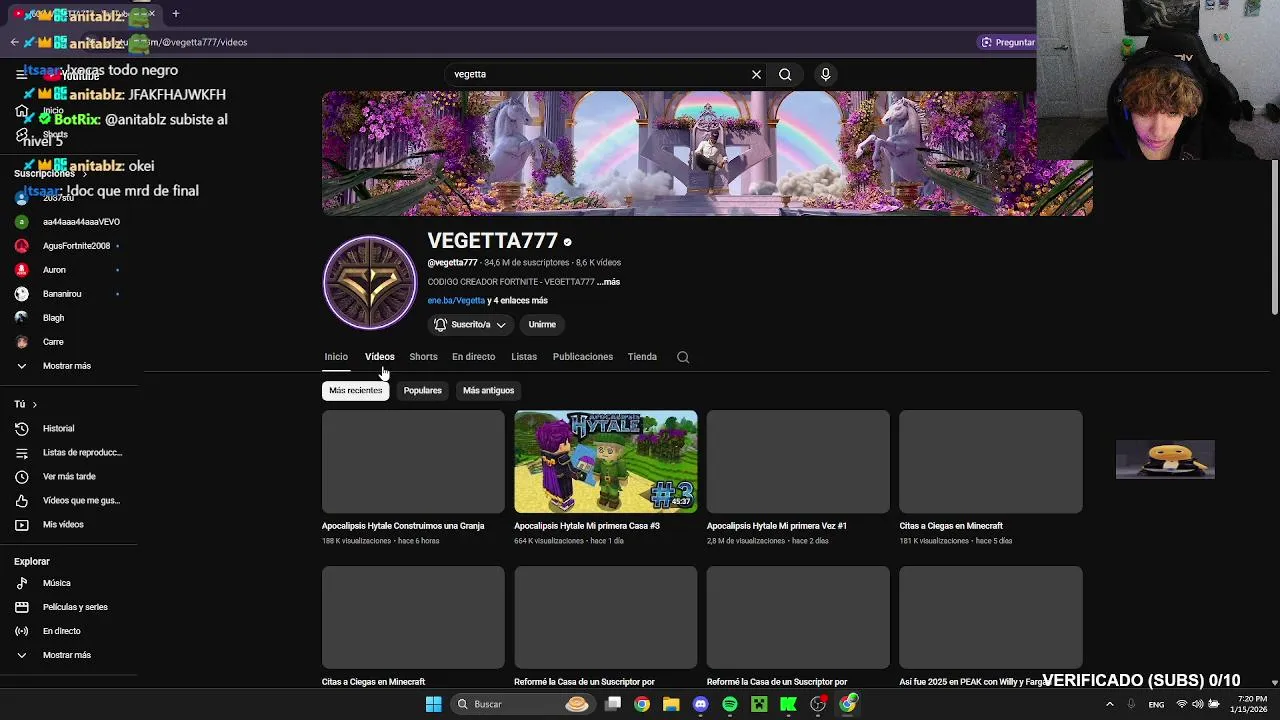Image resolution: width=1280 pixels, height=720 pixels.
Task: Switch to the Vídeos channel tab
Action: [379, 357]
